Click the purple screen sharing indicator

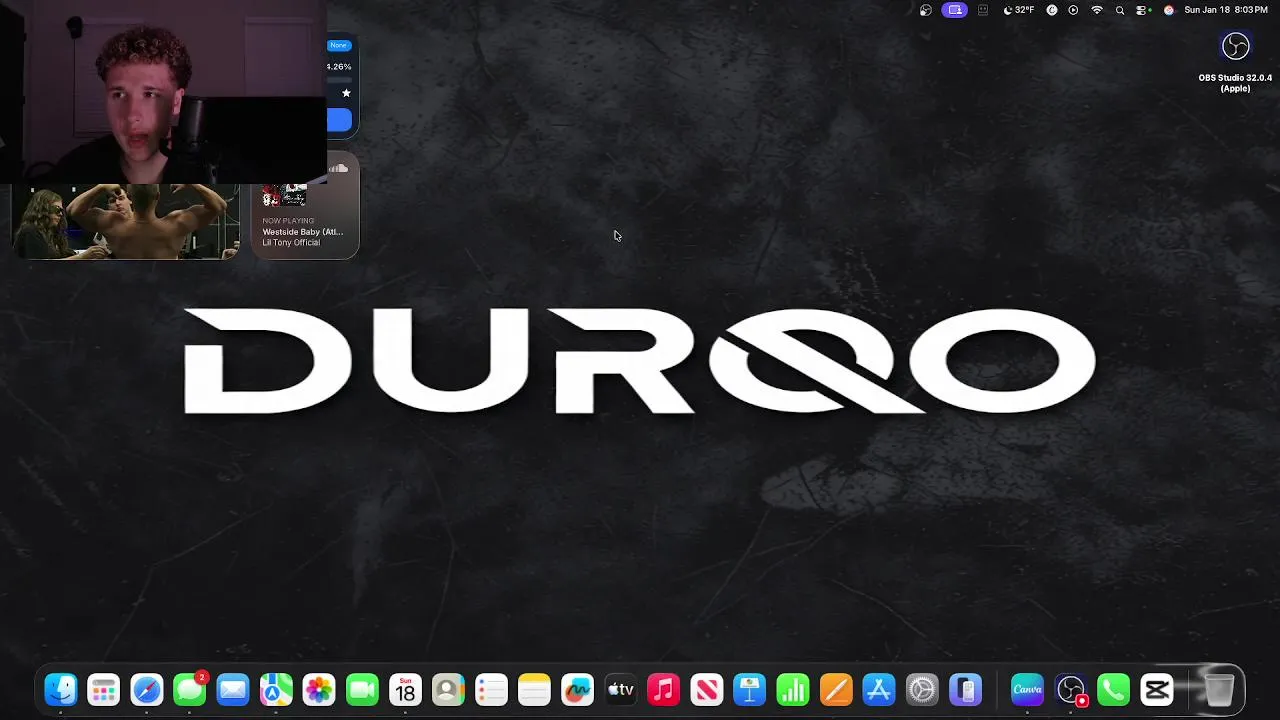(x=955, y=10)
